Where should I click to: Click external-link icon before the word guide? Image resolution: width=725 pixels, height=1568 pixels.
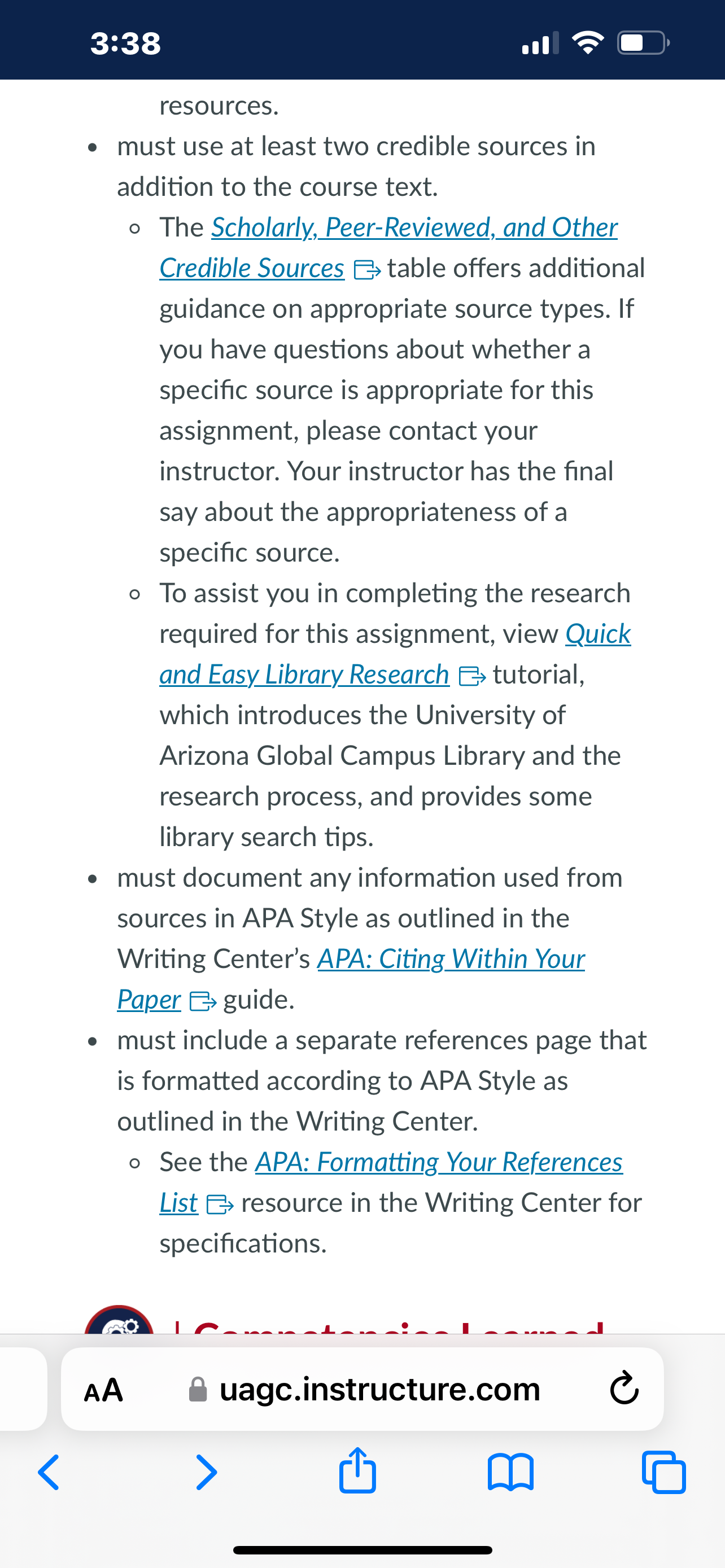click(203, 1001)
